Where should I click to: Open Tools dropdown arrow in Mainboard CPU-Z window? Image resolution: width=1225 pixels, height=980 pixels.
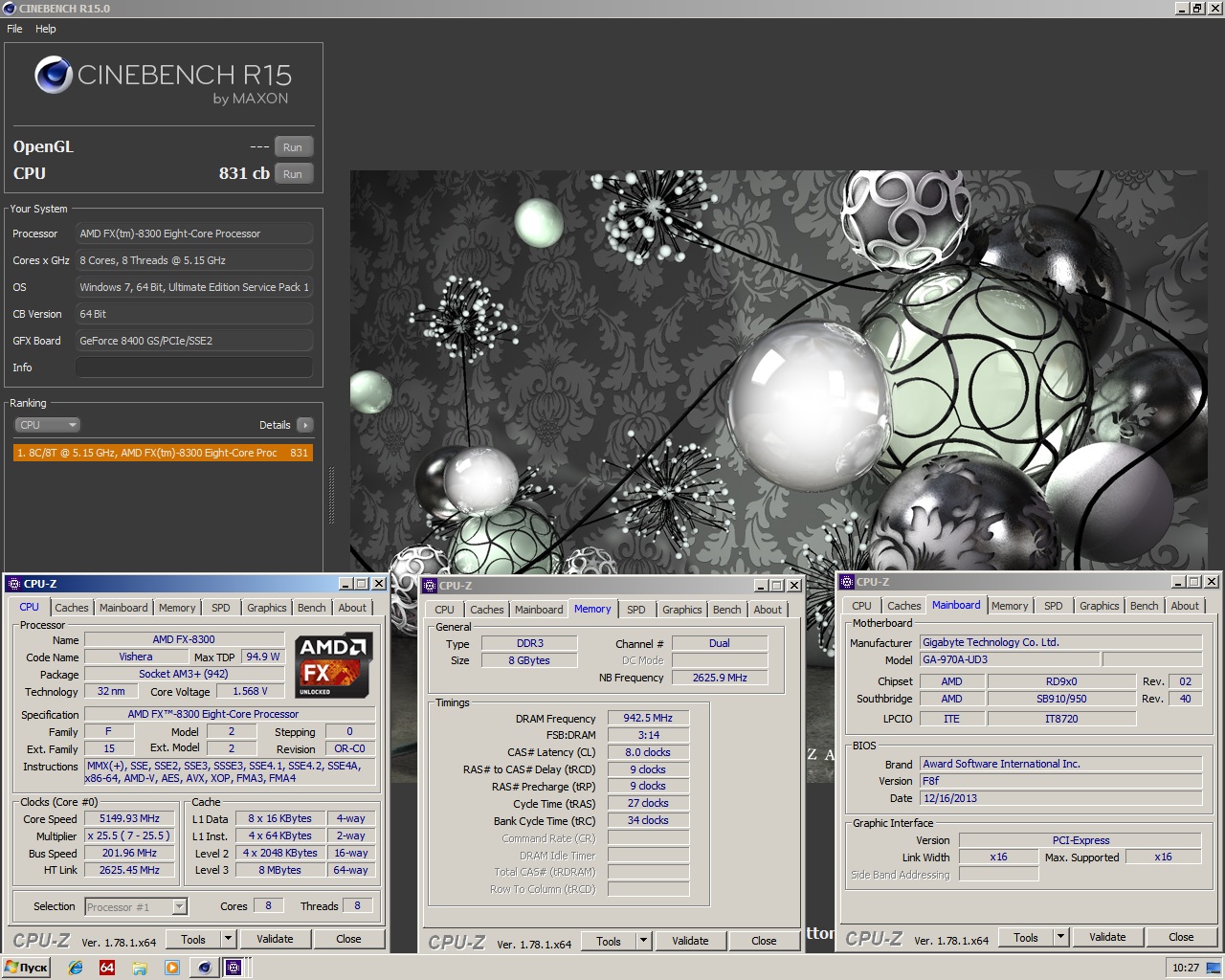coord(1060,937)
